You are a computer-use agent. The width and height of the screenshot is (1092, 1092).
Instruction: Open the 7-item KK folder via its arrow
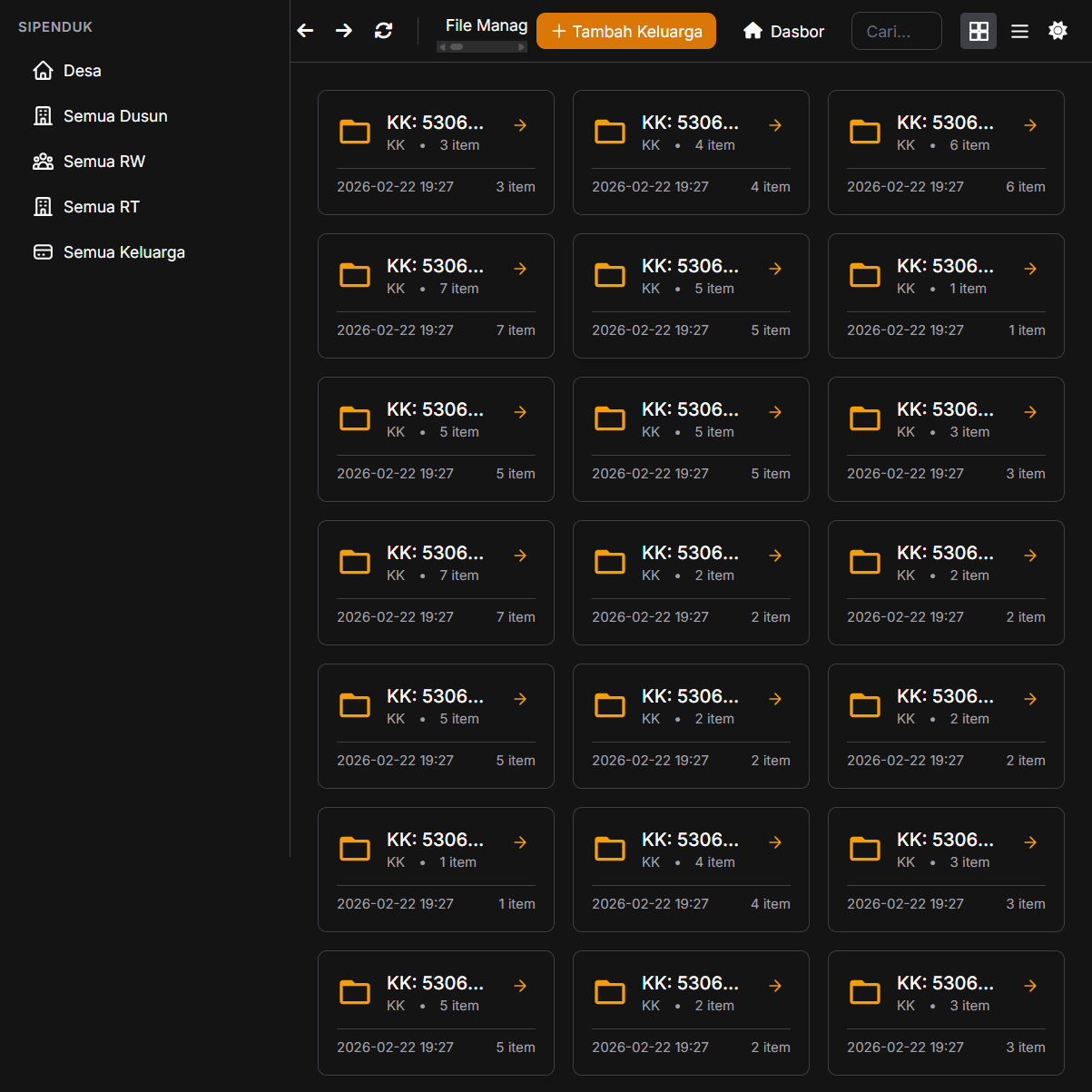point(519,269)
